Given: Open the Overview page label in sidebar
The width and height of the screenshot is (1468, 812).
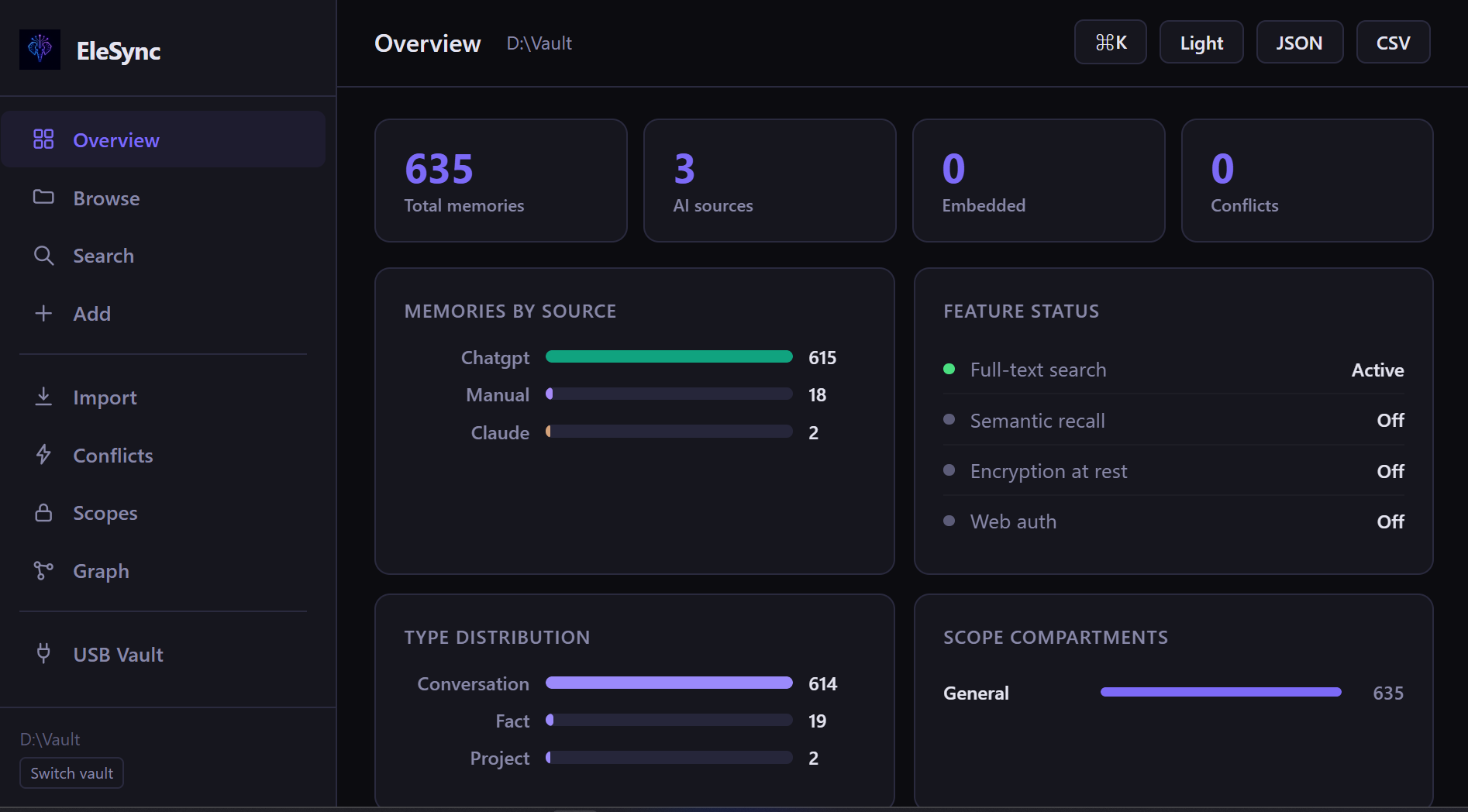Looking at the screenshot, I should [116, 140].
